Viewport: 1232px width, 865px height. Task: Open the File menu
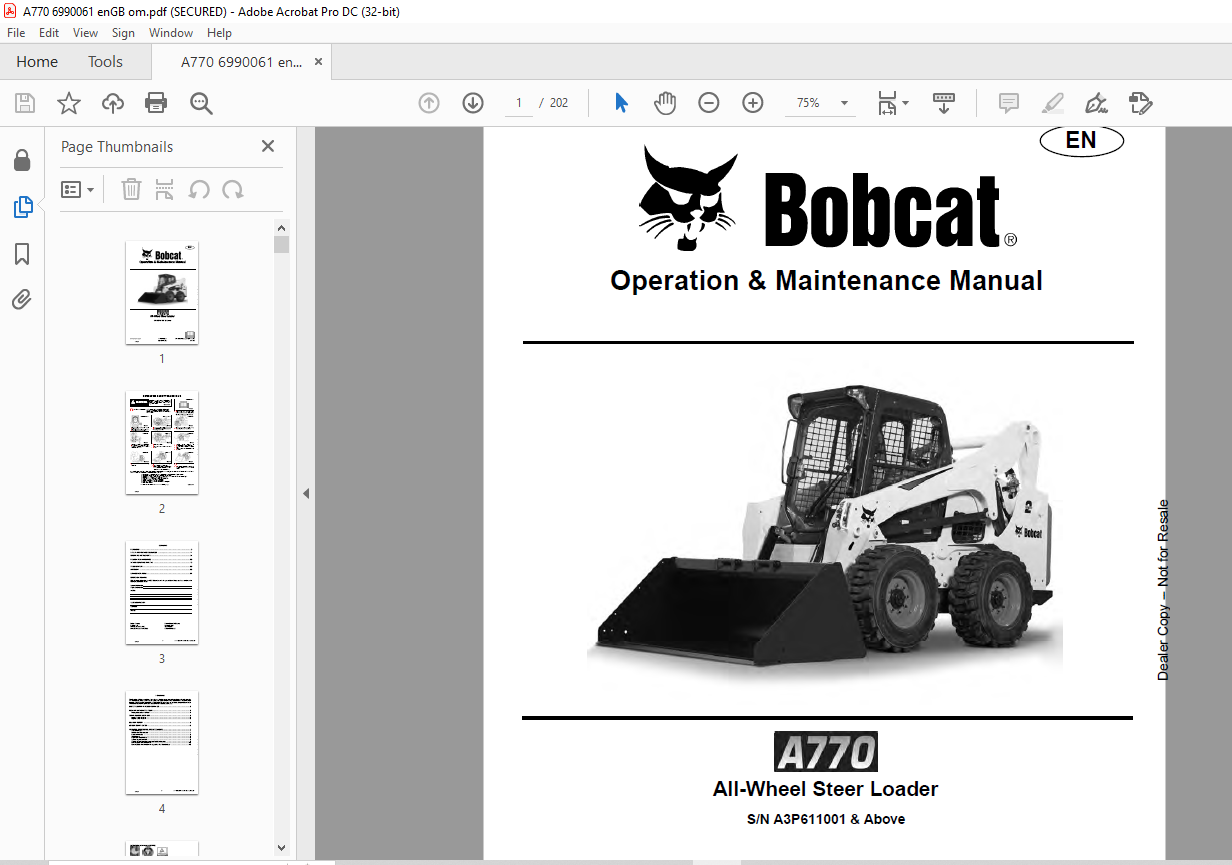pos(16,33)
